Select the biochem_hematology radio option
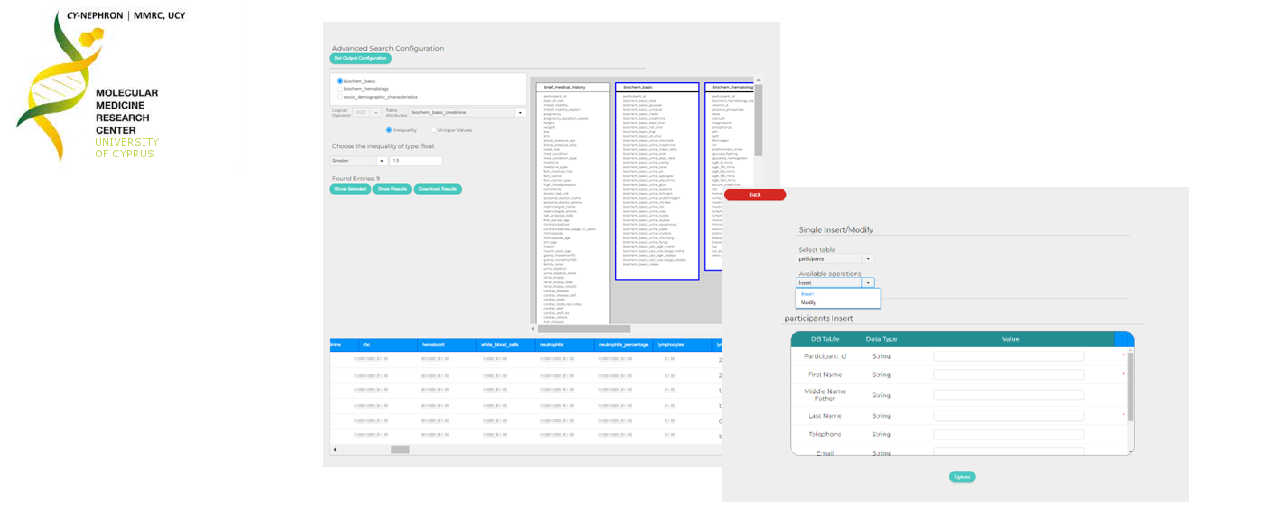Image resolution: width=1262 pixels, height=506 pixels. tap(340, 88)
